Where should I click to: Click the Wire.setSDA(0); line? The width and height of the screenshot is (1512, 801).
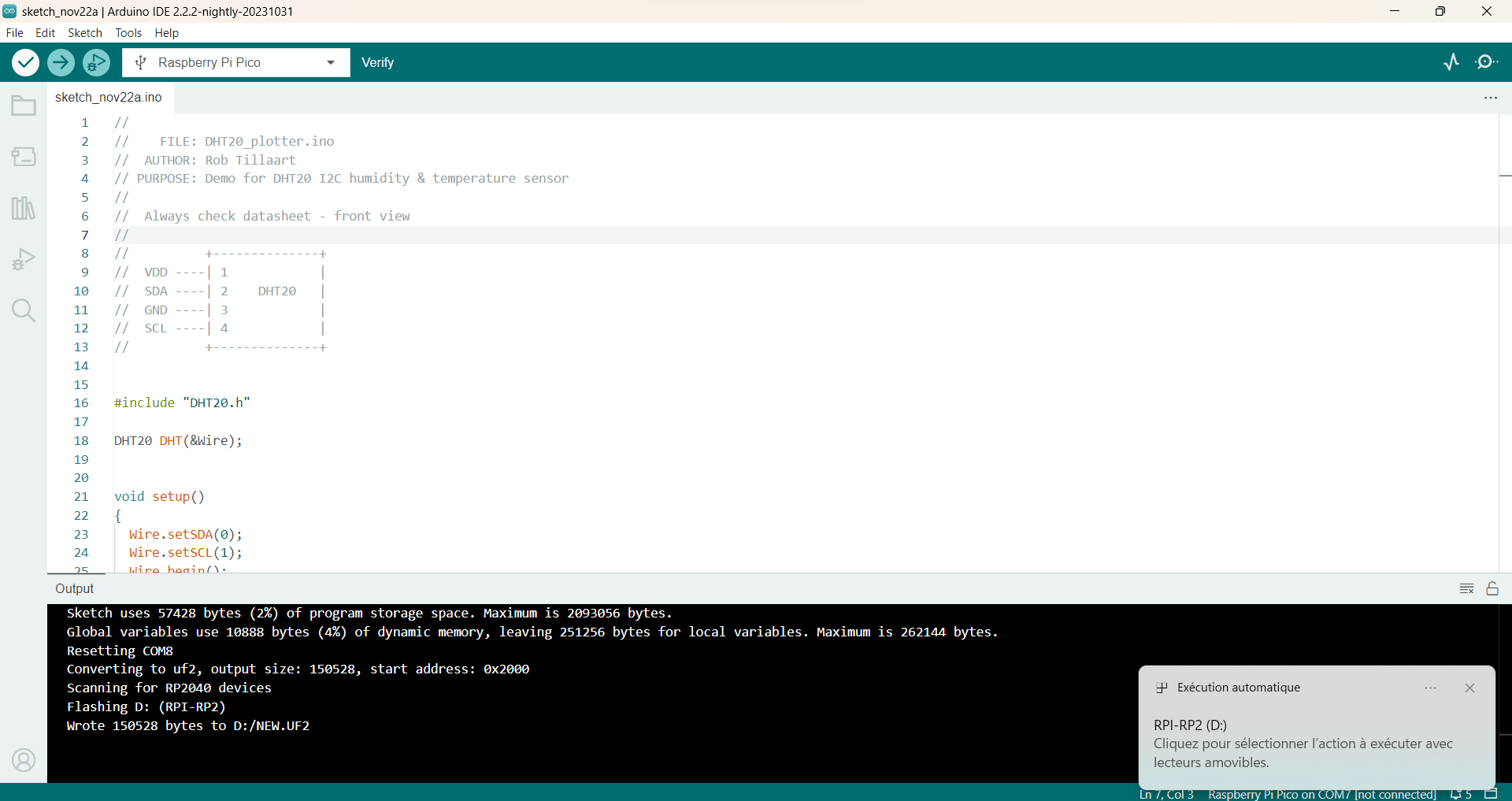186,535
